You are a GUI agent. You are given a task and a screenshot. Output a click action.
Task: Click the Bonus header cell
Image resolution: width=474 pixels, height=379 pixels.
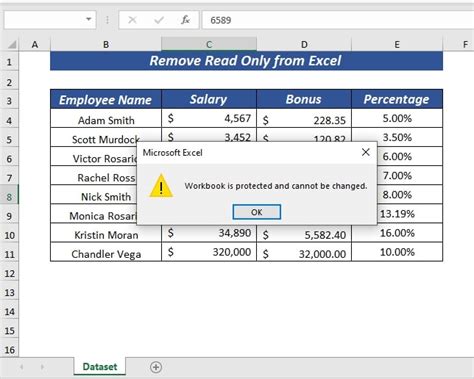click(304, 99)
